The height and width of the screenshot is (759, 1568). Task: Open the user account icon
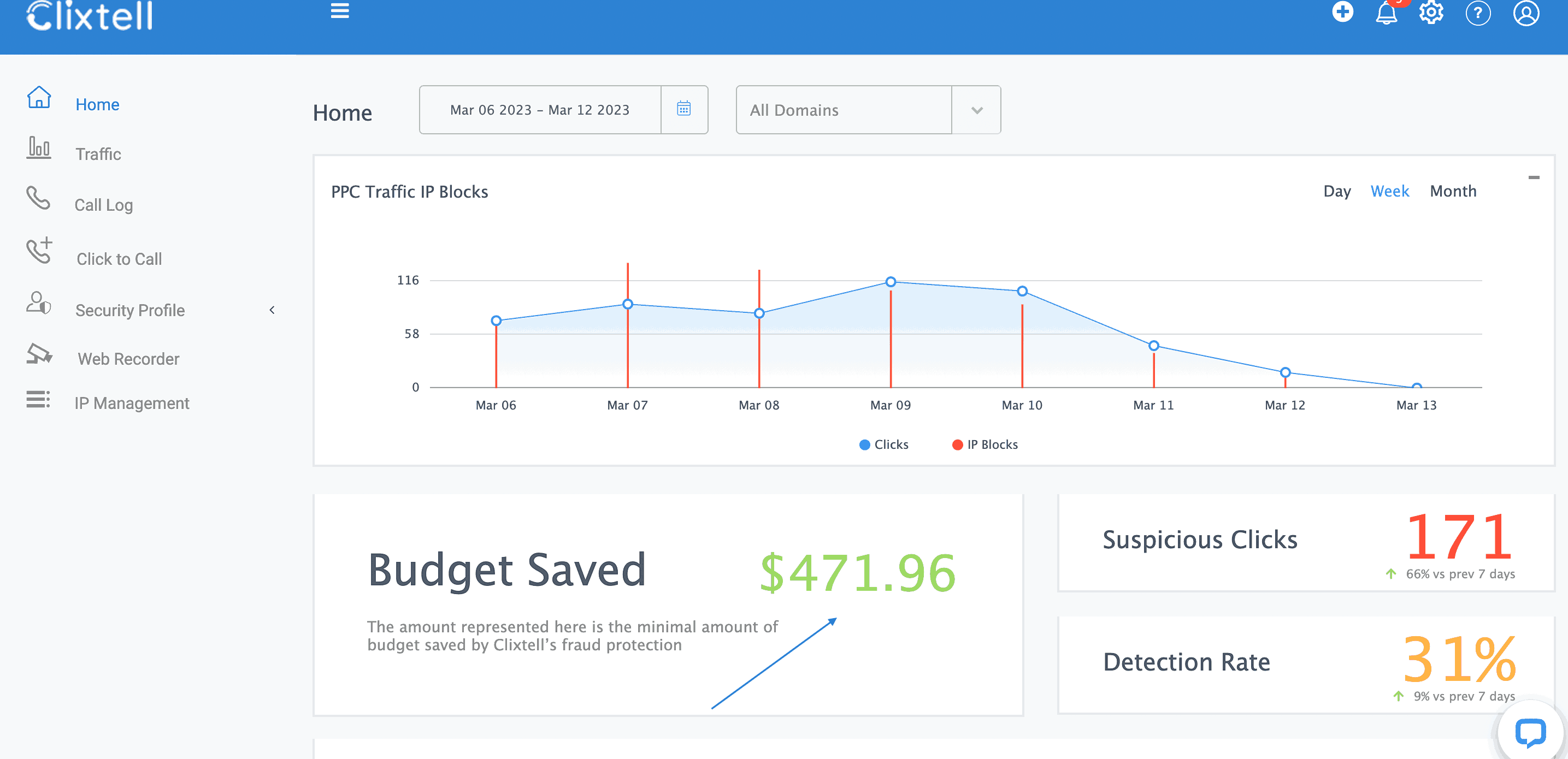point(1525,13)
